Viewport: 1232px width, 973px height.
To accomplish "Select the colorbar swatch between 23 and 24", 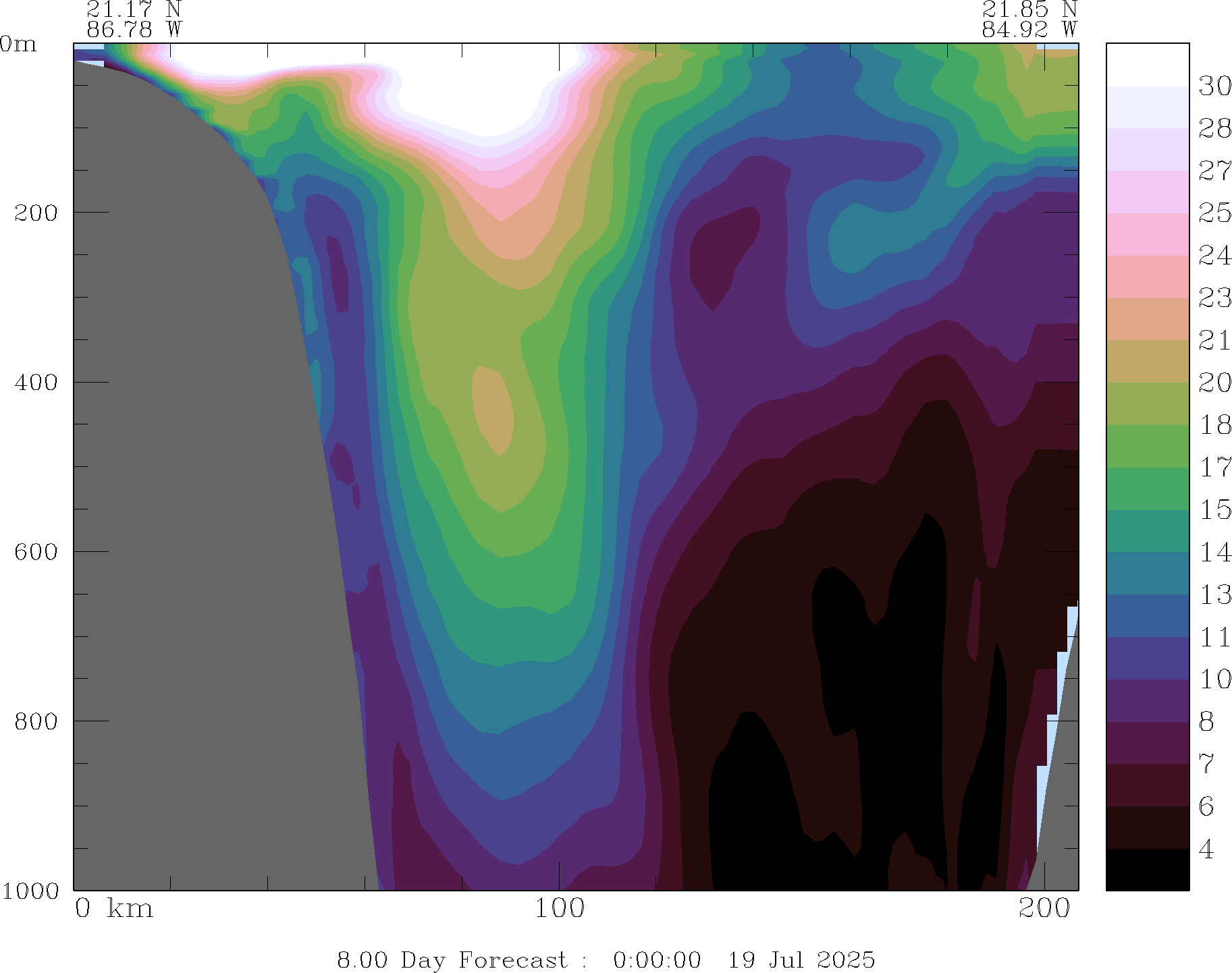I will (x=1147, y=277).
